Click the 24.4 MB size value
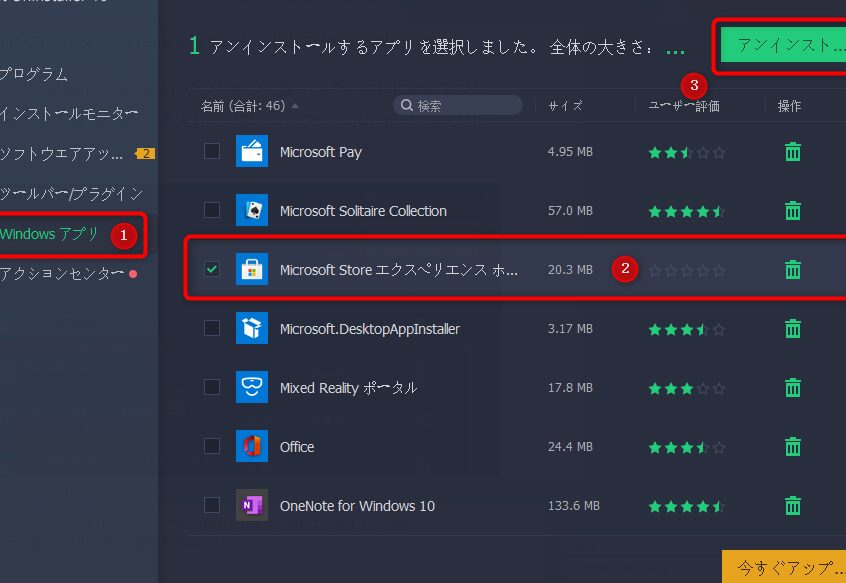Screen dimensions: 846x583 coord(570,447)
